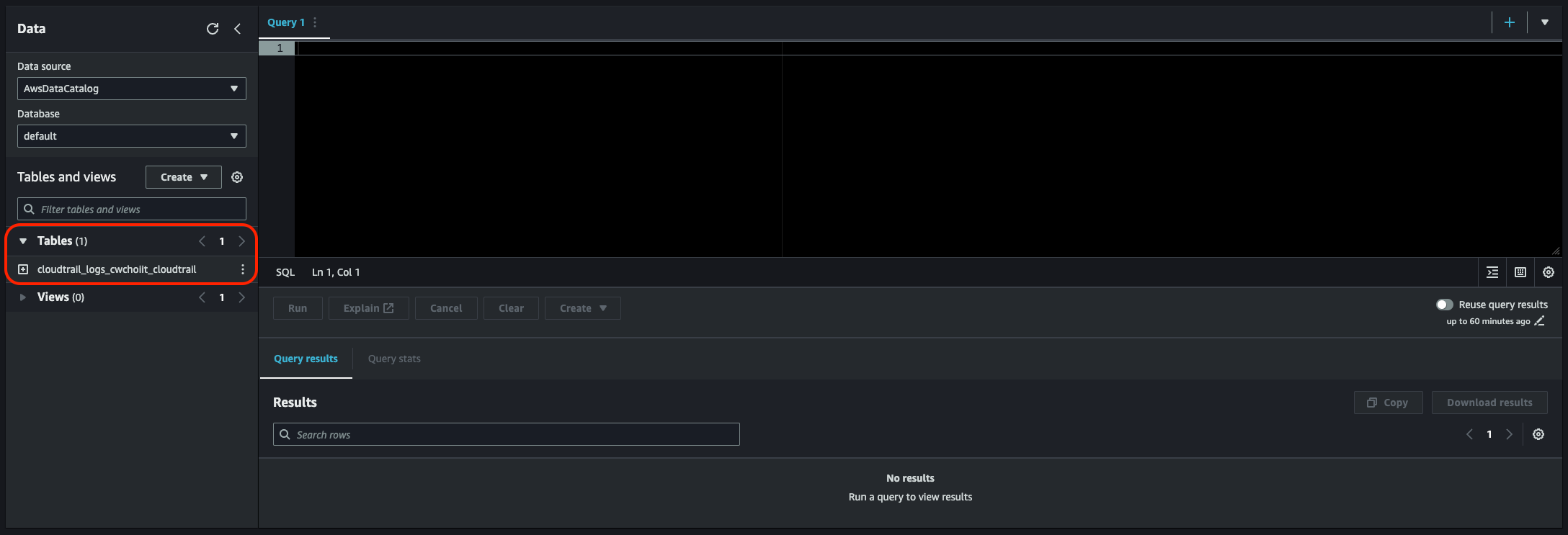Open Tables and views settings gear
1568x535 pixels.
pyautogui.click(x=237, y=177)
